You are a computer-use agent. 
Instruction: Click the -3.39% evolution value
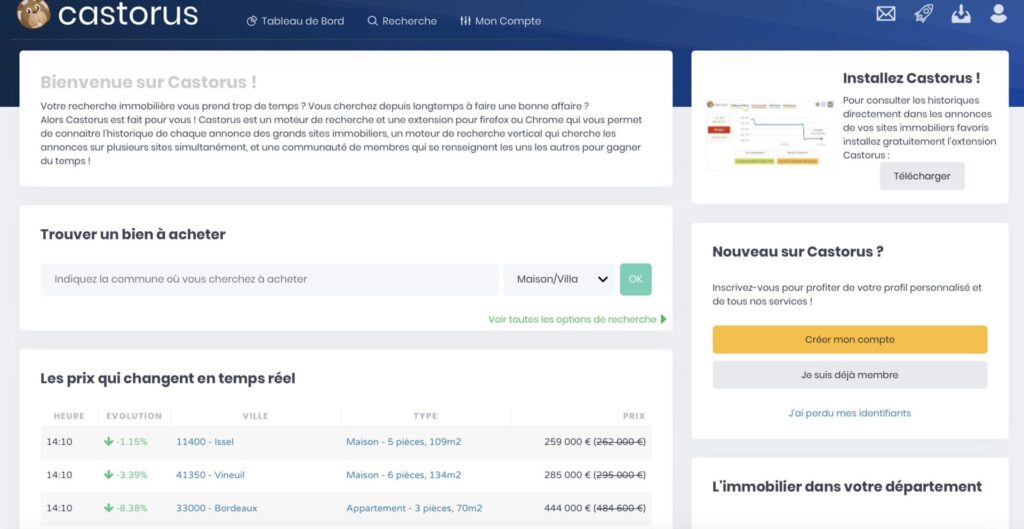click(131, 475)
